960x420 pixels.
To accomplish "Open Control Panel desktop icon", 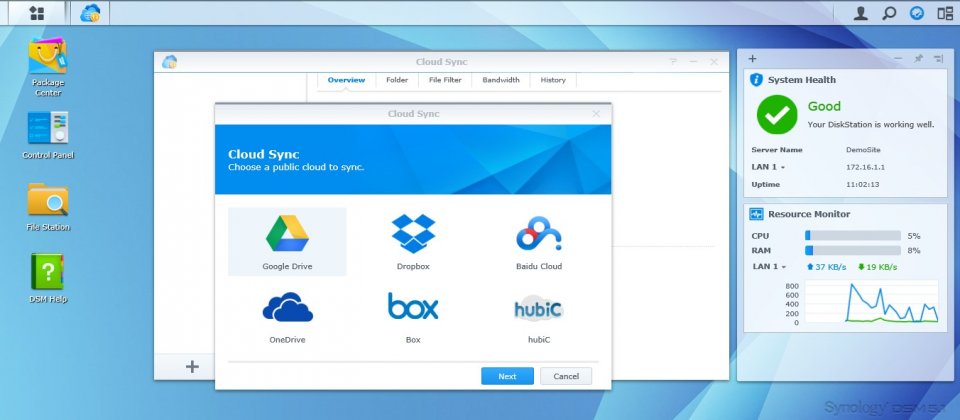I will 48,135.
